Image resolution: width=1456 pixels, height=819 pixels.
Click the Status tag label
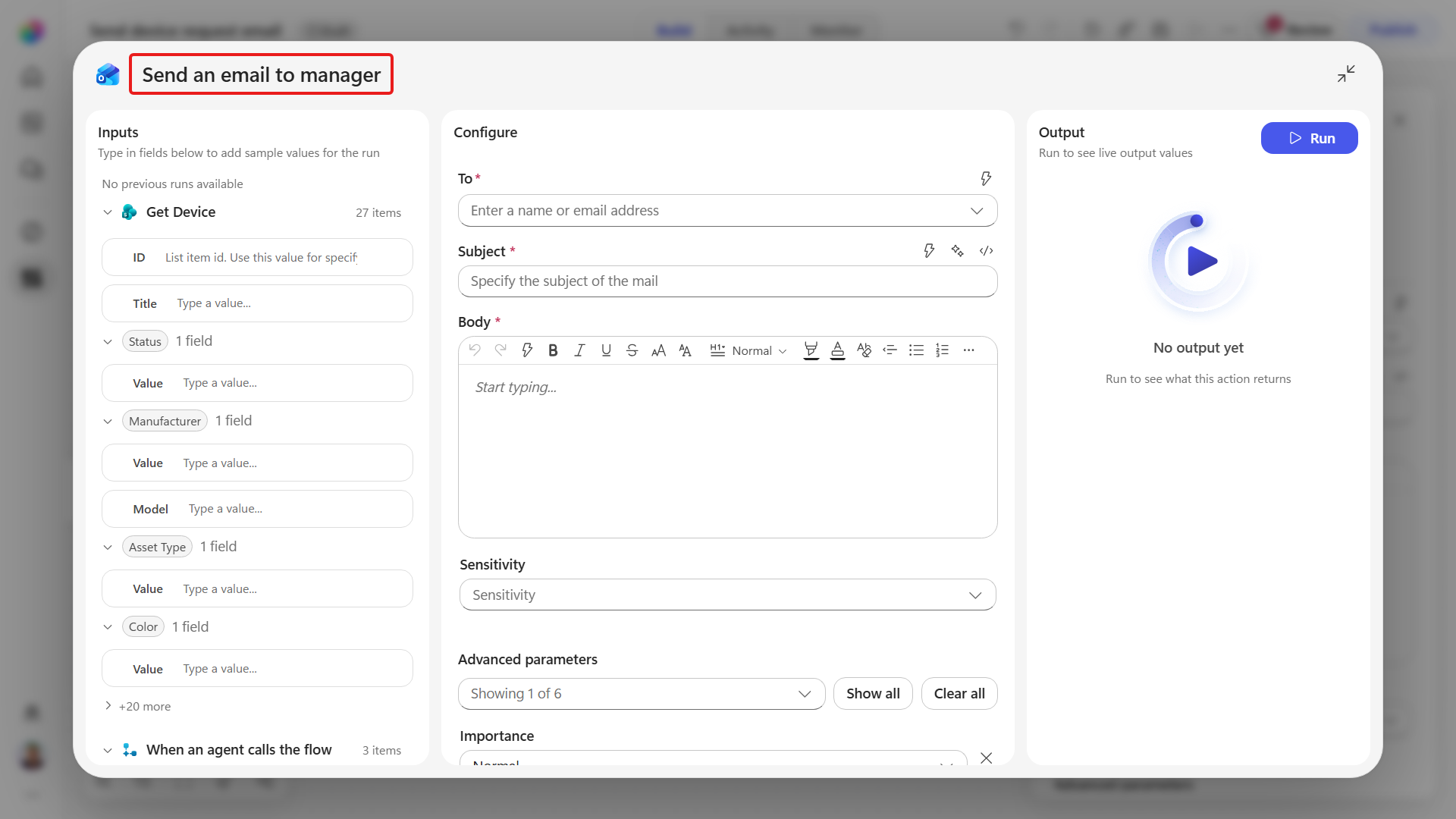click(145, 341)
